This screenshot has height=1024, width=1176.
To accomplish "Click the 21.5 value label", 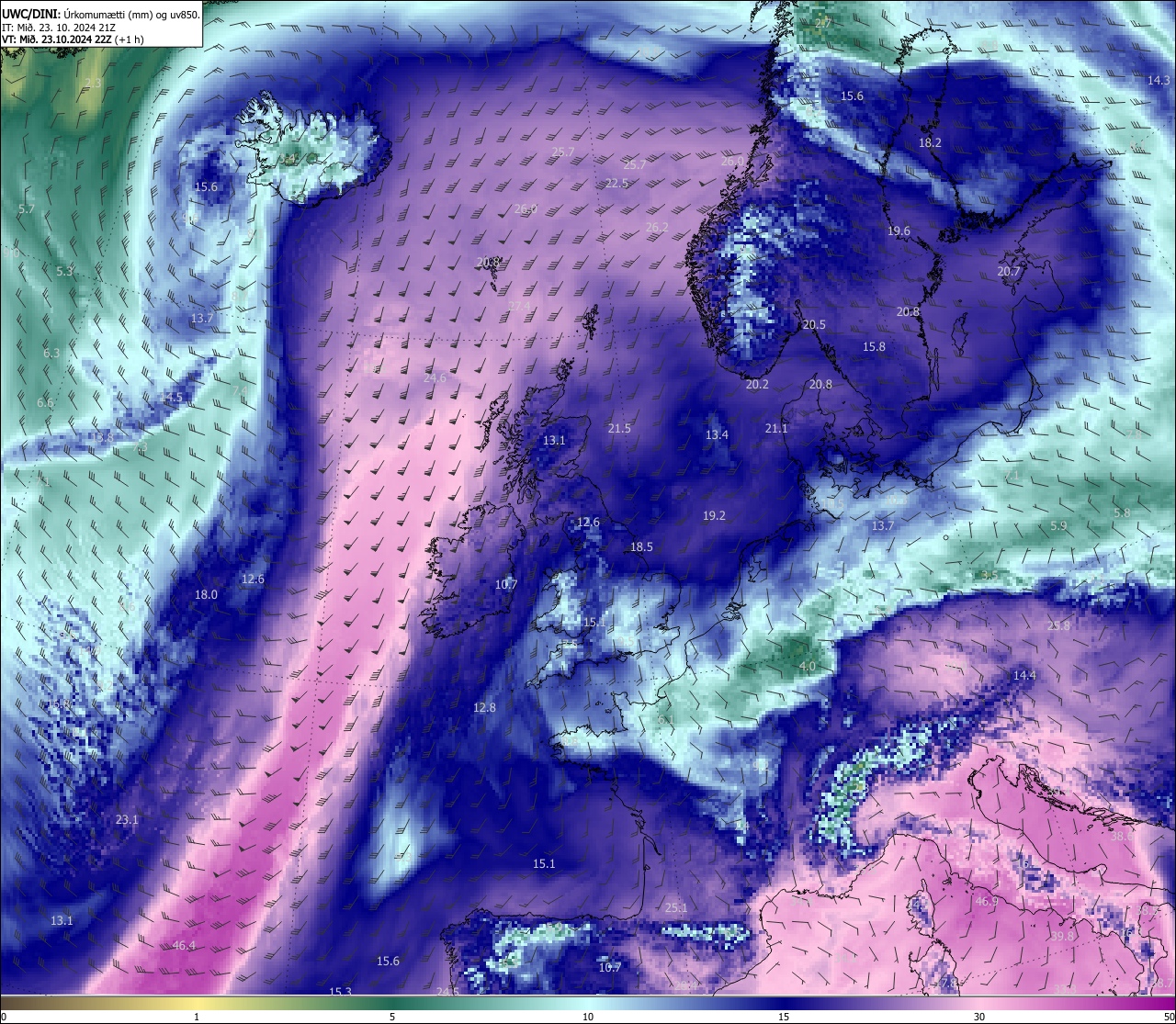I will pos(619,429).
